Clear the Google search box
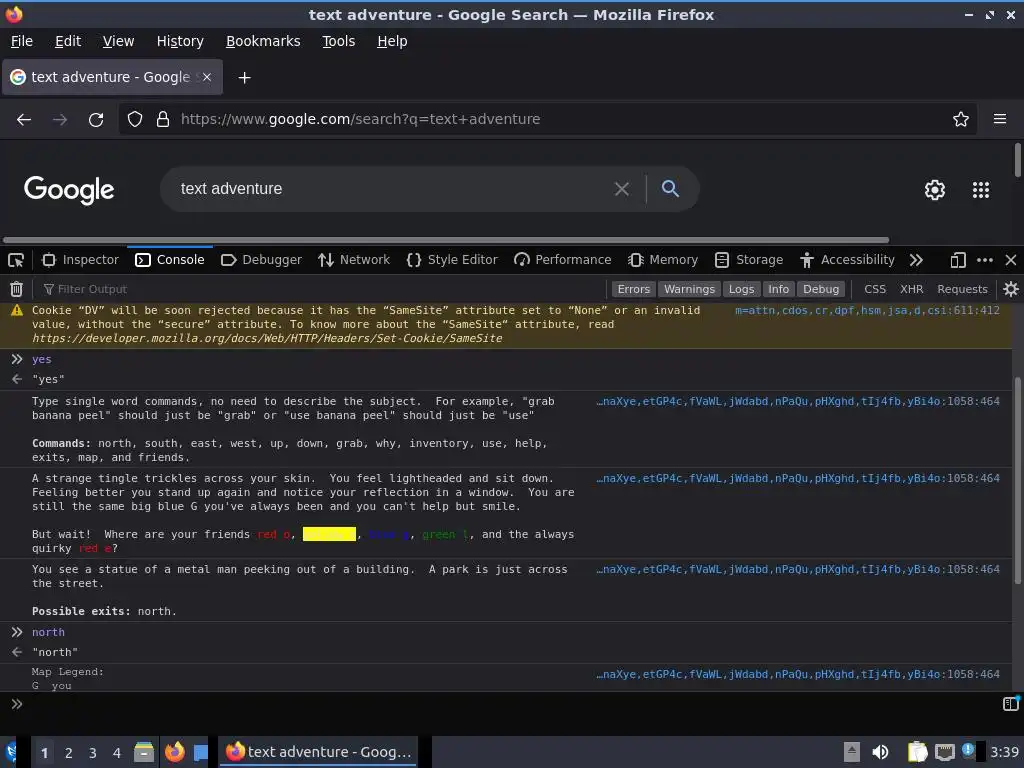 point(622,189)
